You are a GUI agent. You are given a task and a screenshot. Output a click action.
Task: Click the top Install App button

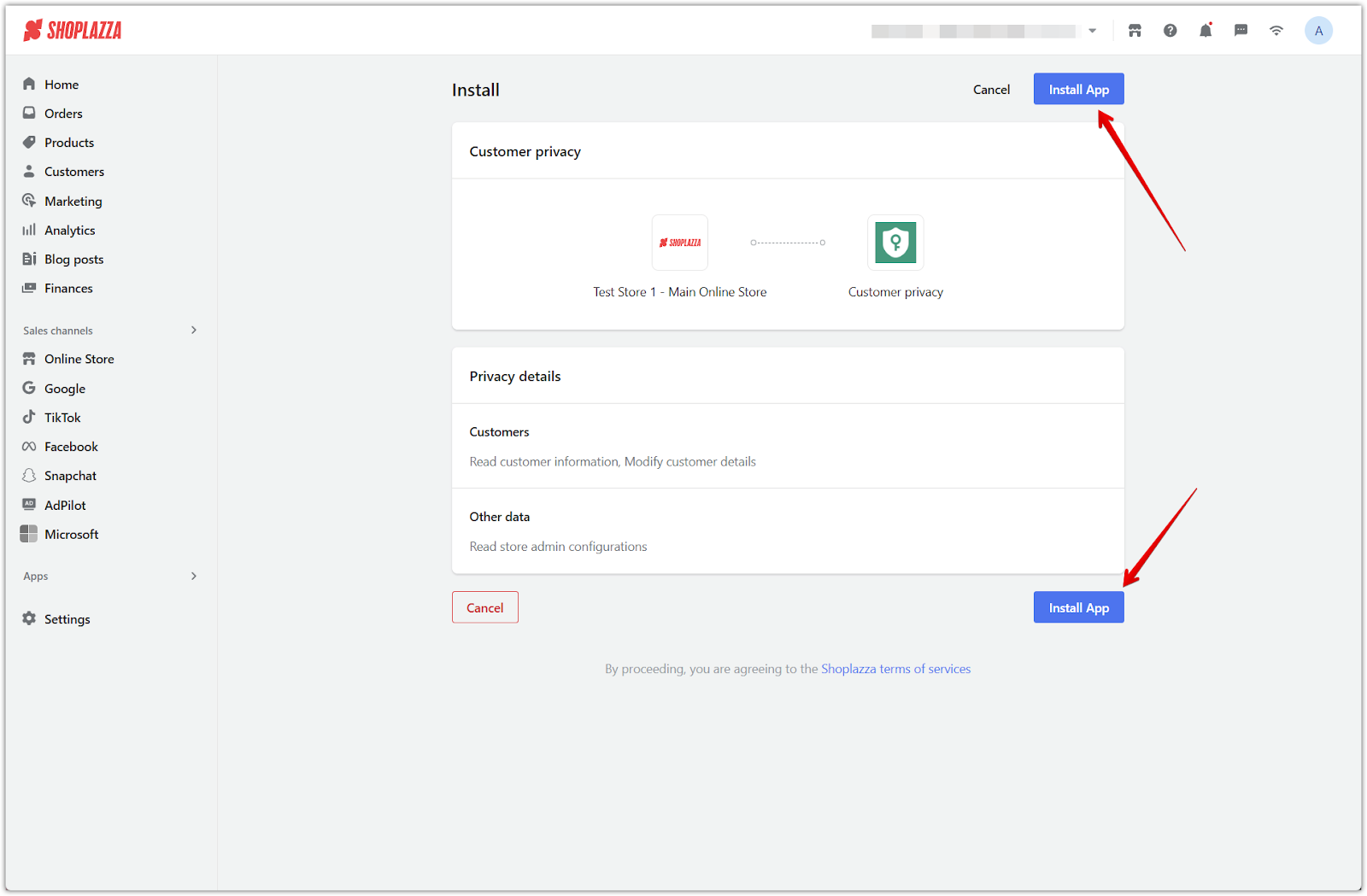tap(1078, 89)
